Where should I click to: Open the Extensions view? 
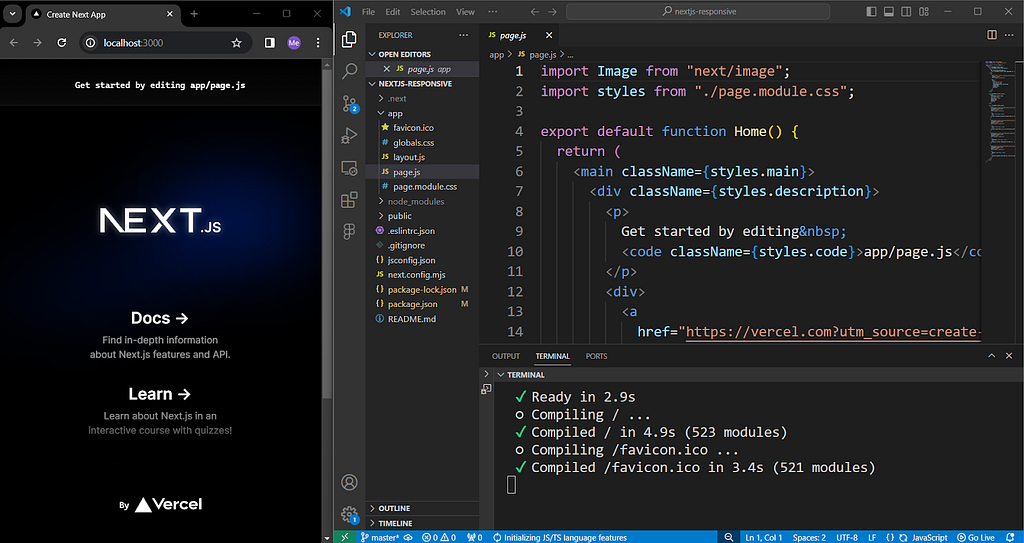349,199
